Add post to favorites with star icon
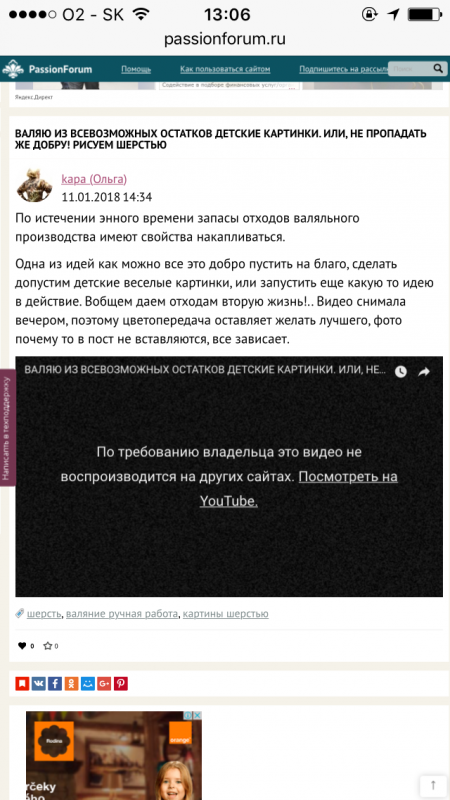 point(47,646)
